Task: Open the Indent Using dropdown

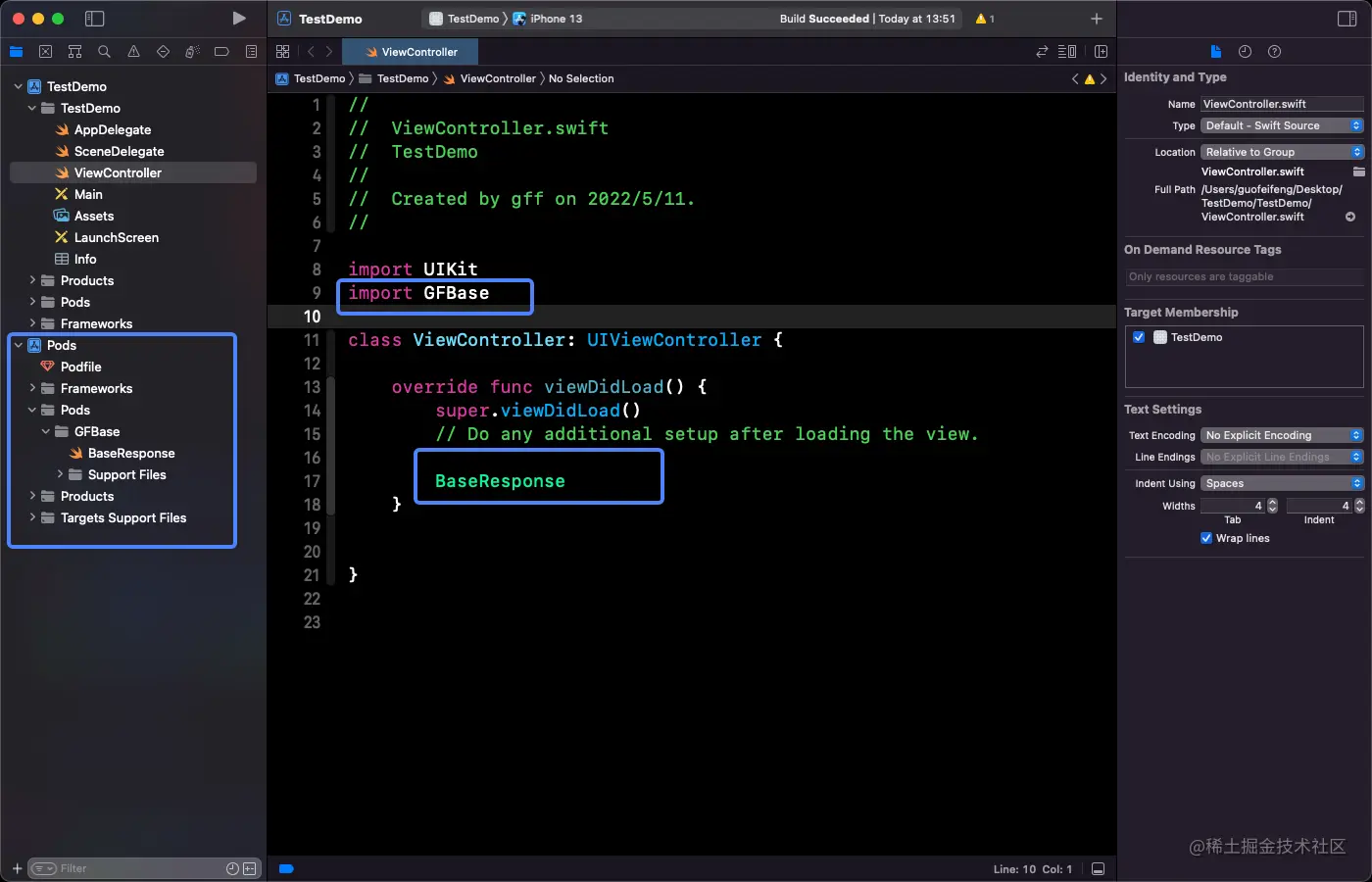Action: point(1282,483)
